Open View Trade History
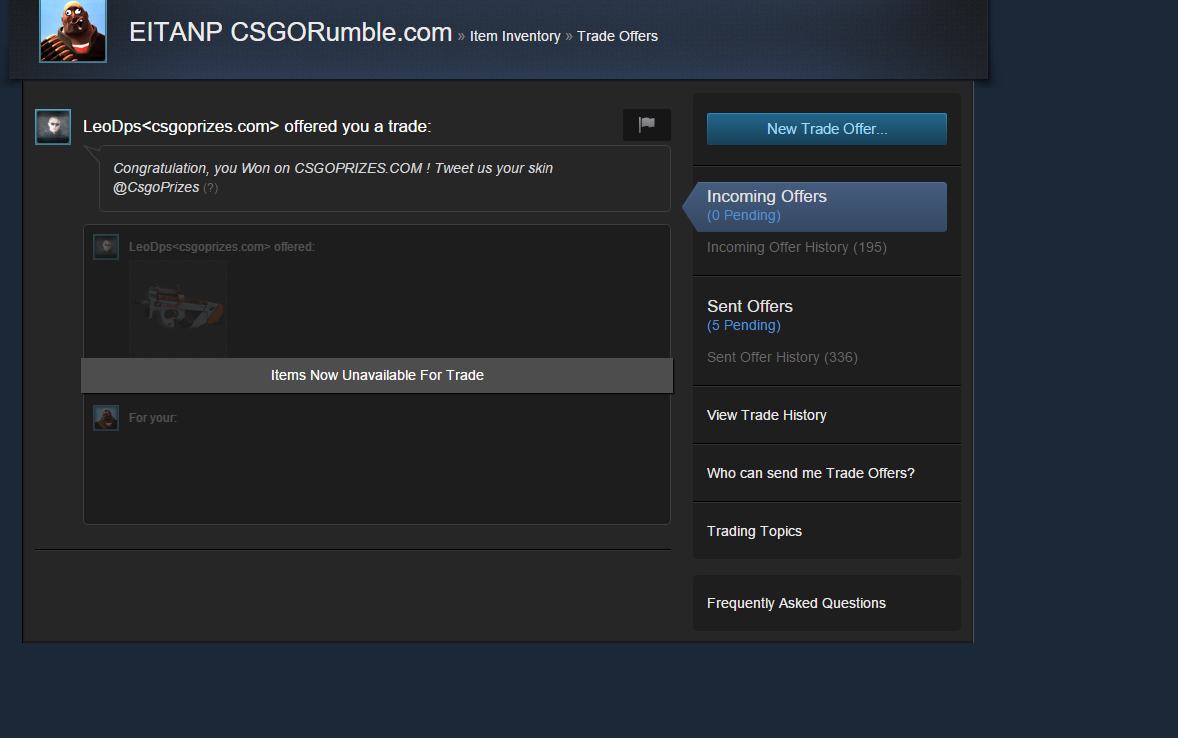Screen dimensions: 1178x738 click(766, 416)
